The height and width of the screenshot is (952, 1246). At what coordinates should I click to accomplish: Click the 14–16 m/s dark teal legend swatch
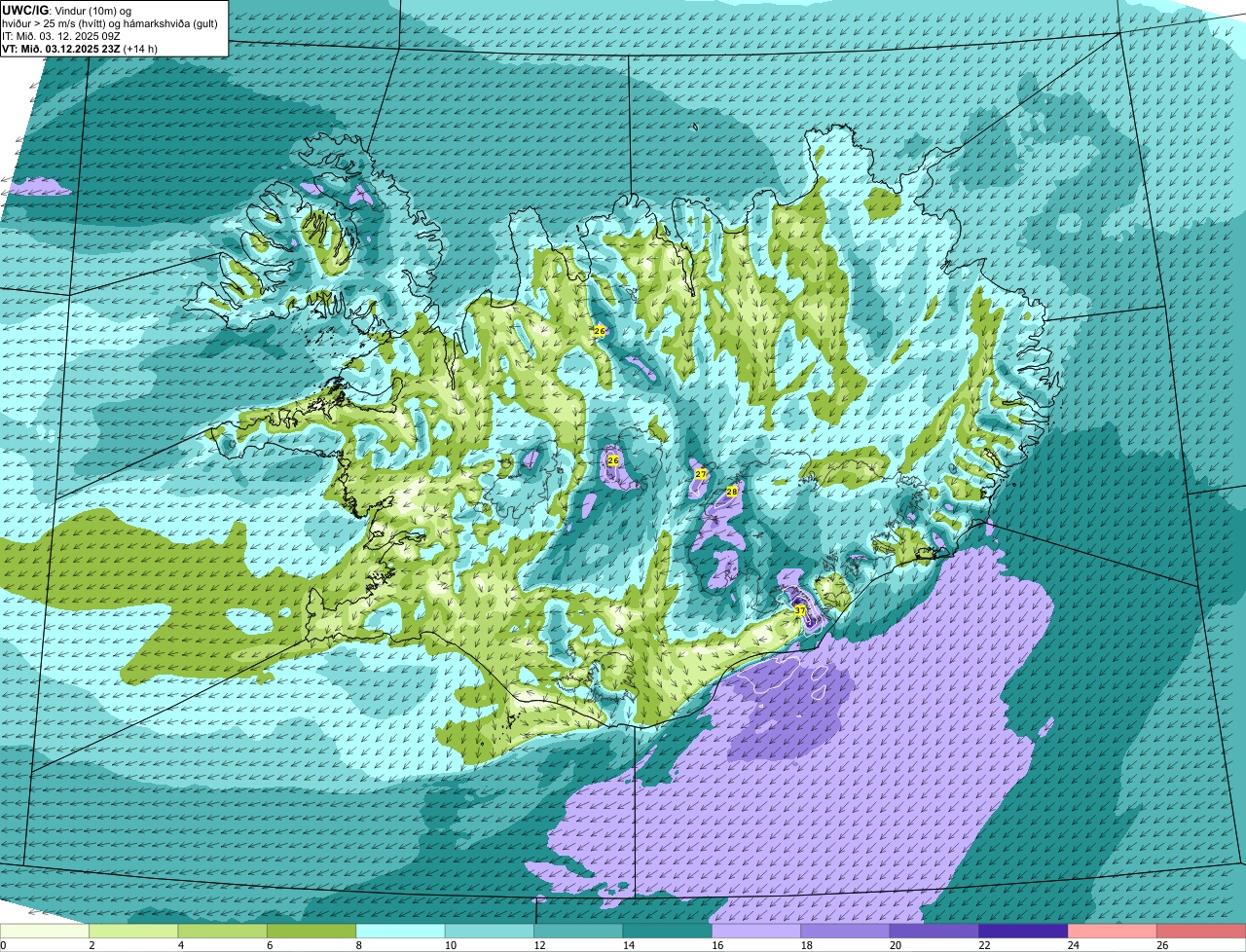668,931
